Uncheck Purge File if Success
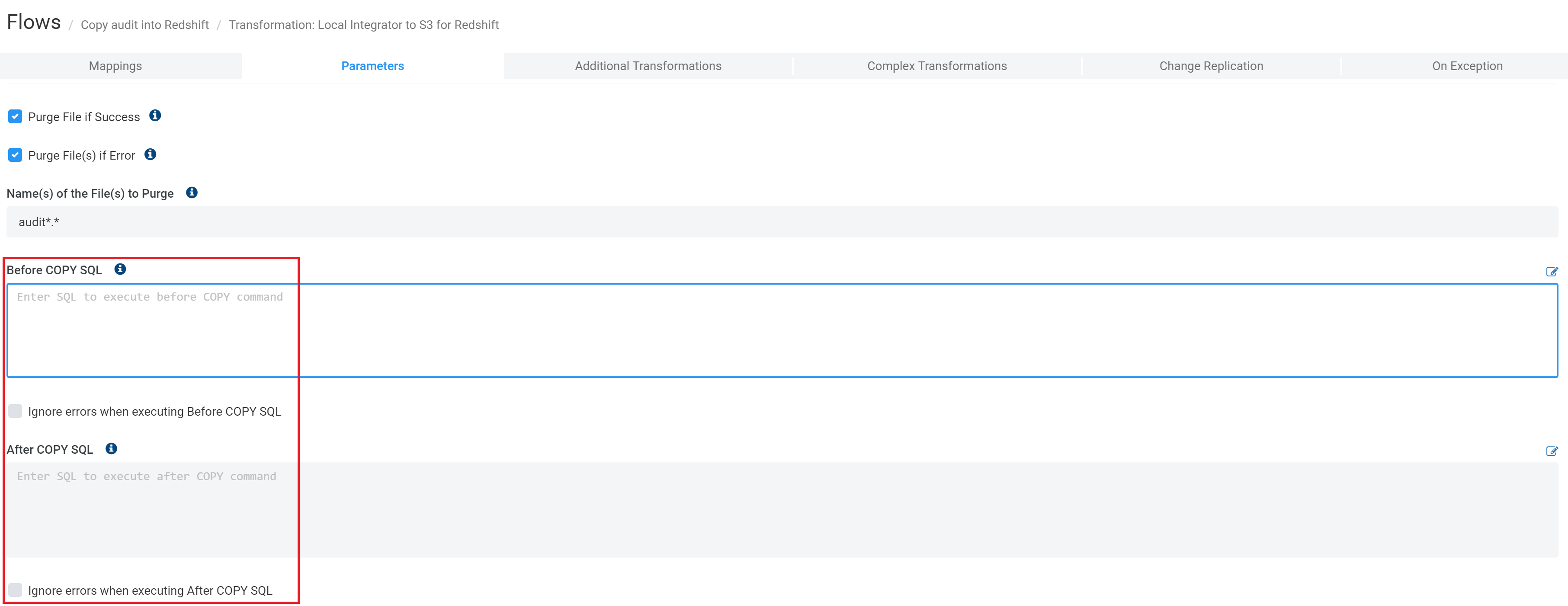The width and height of the screenshot is (1568, 606). point(15,115)
